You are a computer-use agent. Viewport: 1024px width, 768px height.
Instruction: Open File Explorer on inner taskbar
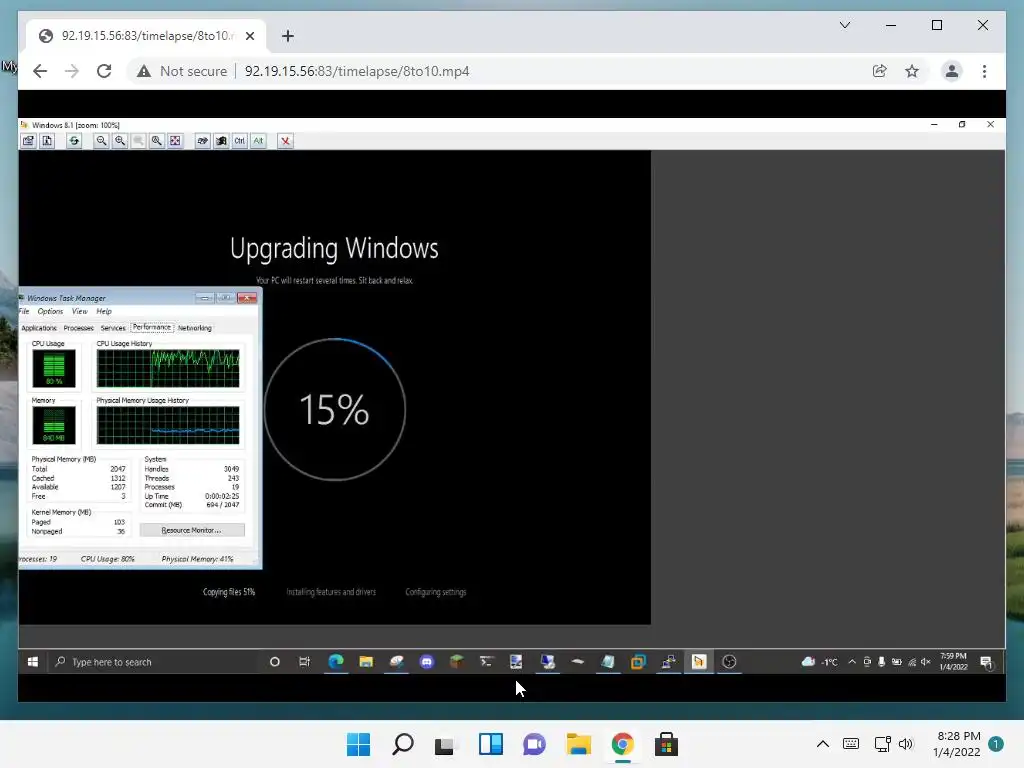coord(366,662)
